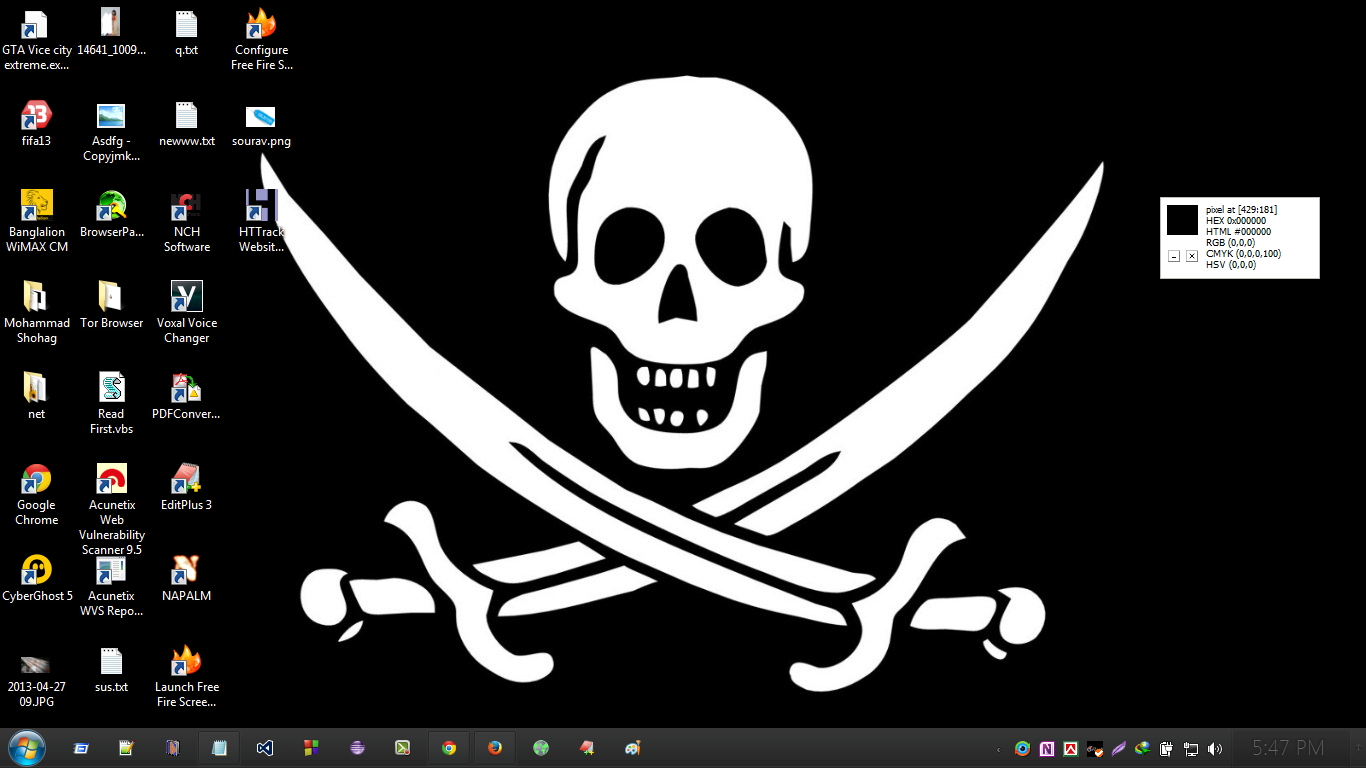Click the 5:47 PM taskbar clock
This screenshot has height=768, width=1366.
(x=1289, y=748)
